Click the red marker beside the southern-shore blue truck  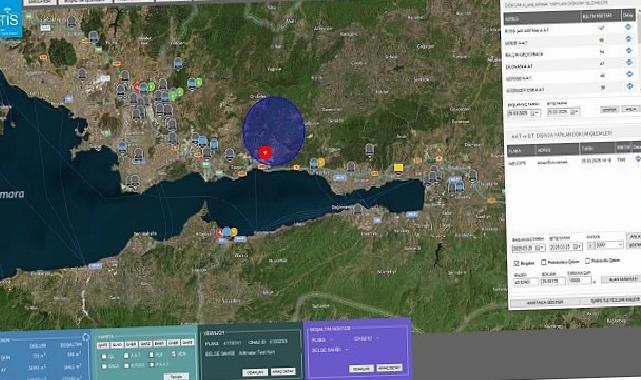[x=219, y=232]
